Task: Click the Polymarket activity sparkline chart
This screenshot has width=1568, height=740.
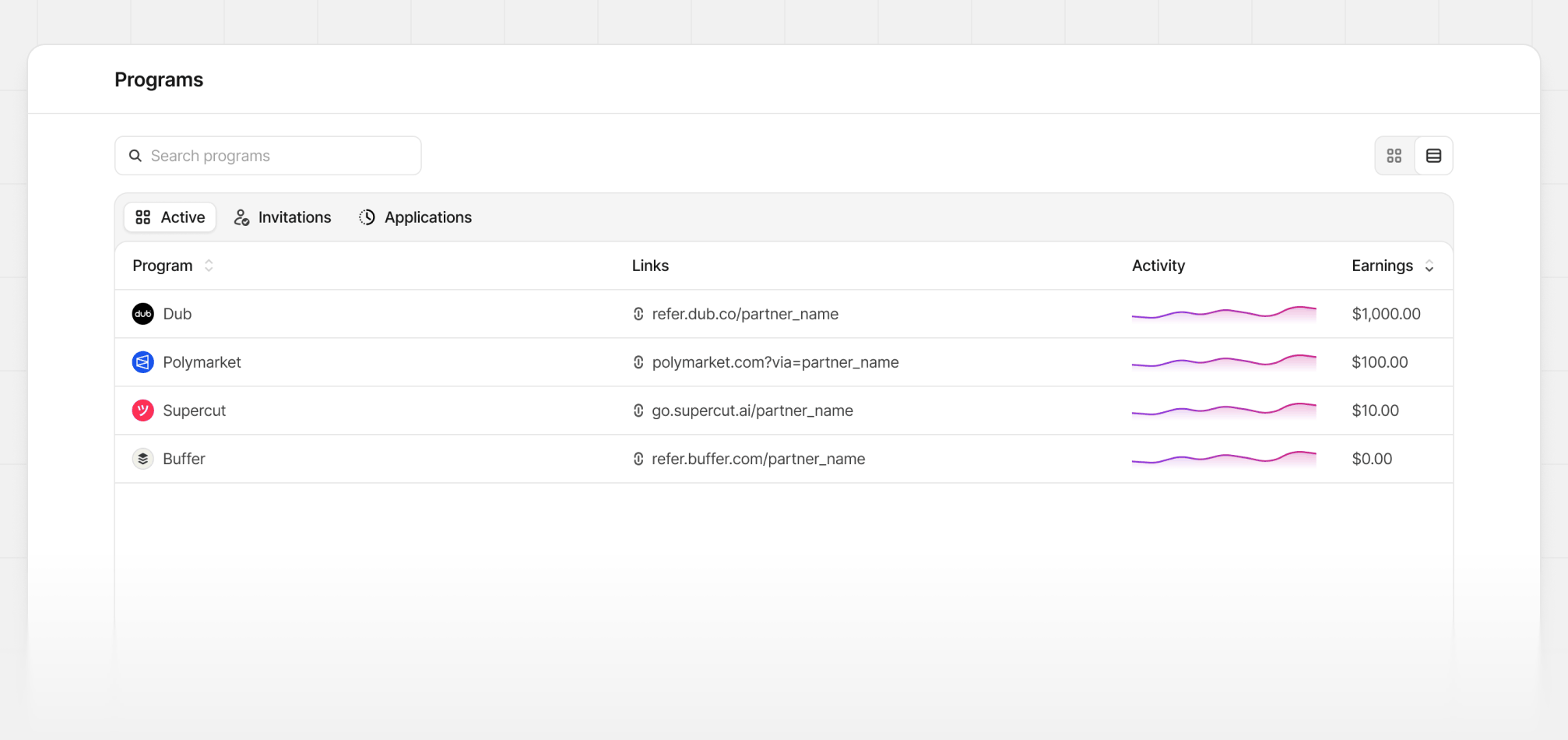Action: [x=1224, y=362]
